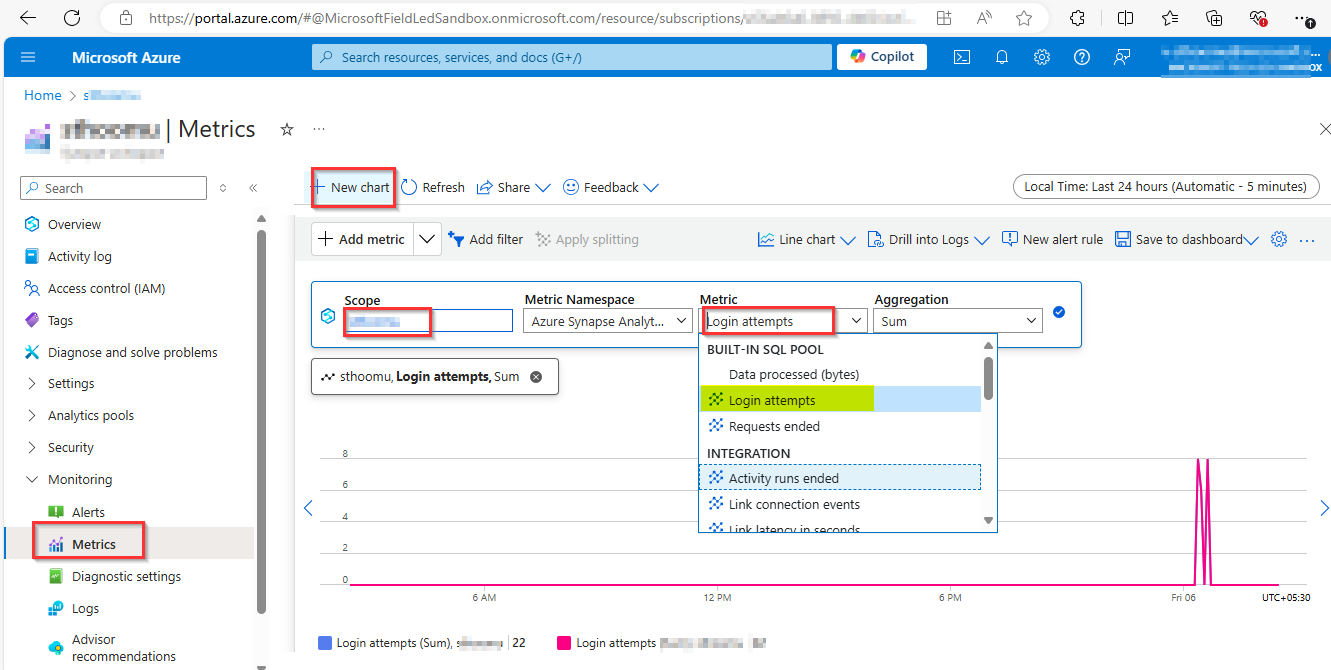This screenshot has height=670, width=1331.
Task: Confirm the metric with the blue checkmark
Action: tap(1059, 312)
